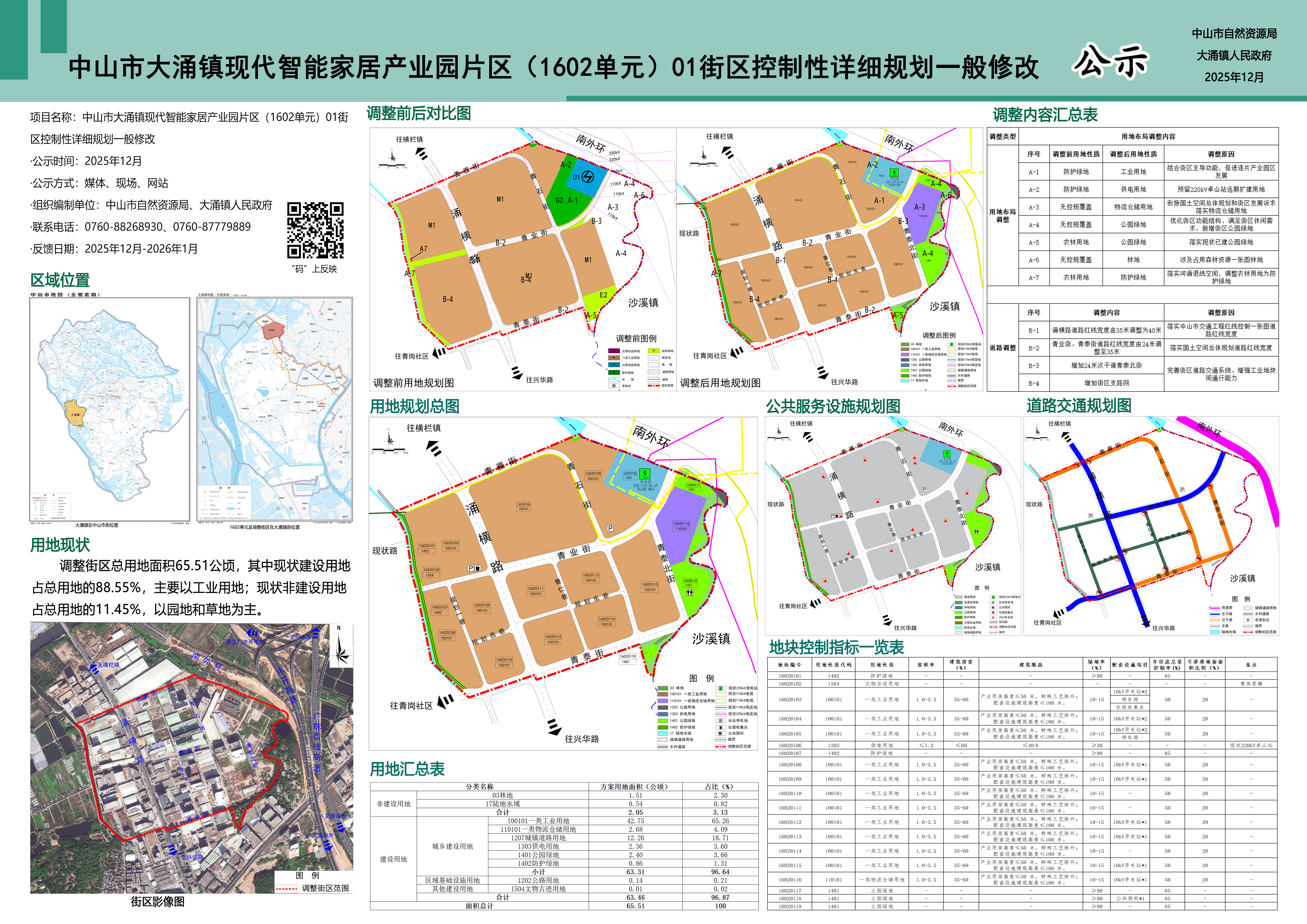
Task: Click the large 公示 text in the title banner
Action: tap(1111, 61)
